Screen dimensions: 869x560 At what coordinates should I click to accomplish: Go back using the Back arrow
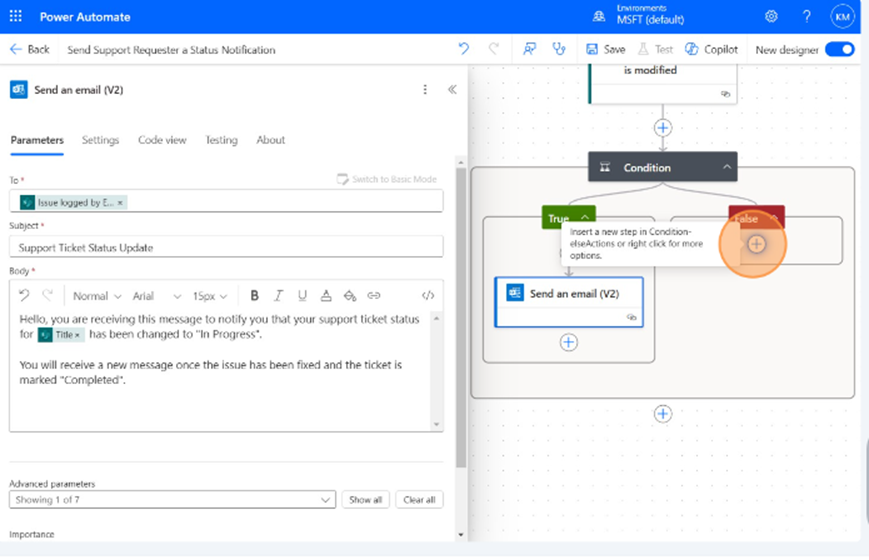pyautogui.click(x=30, y=49)
